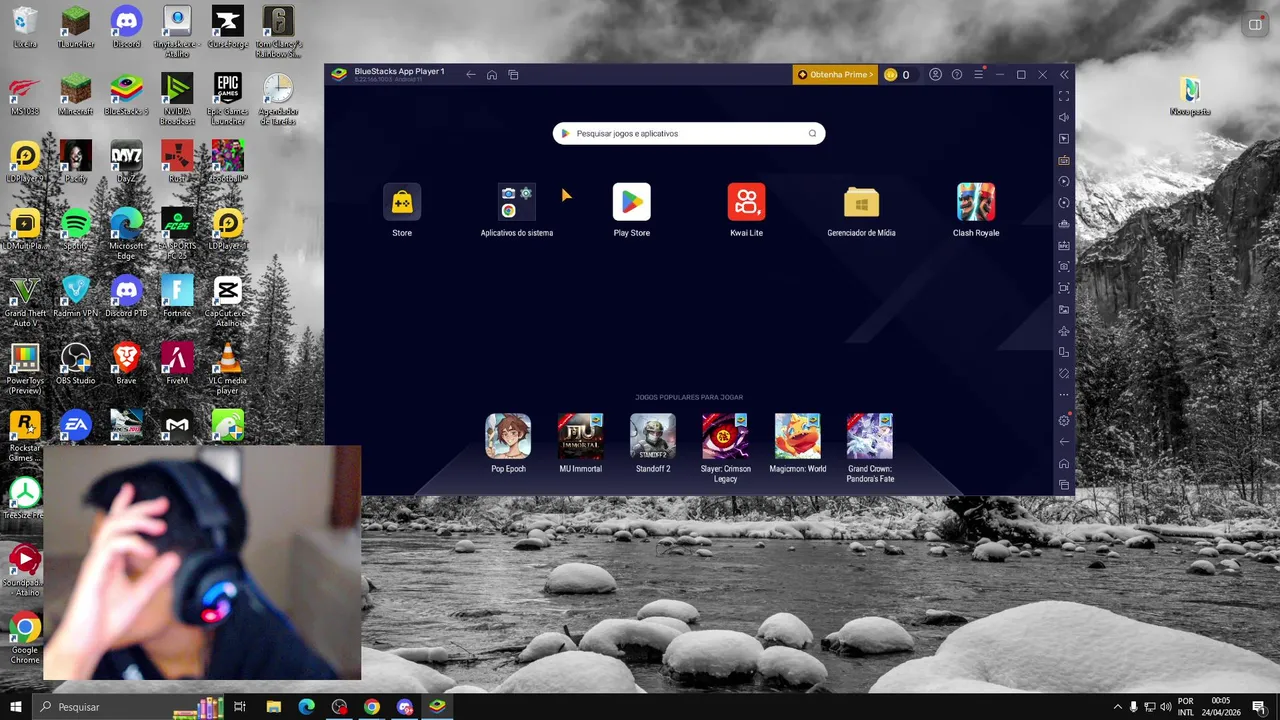Click the three-dots more icon in sidebar
The width and height of the screenshot is (1280, 720).
pyautogui.click(x=1064, y=394)
